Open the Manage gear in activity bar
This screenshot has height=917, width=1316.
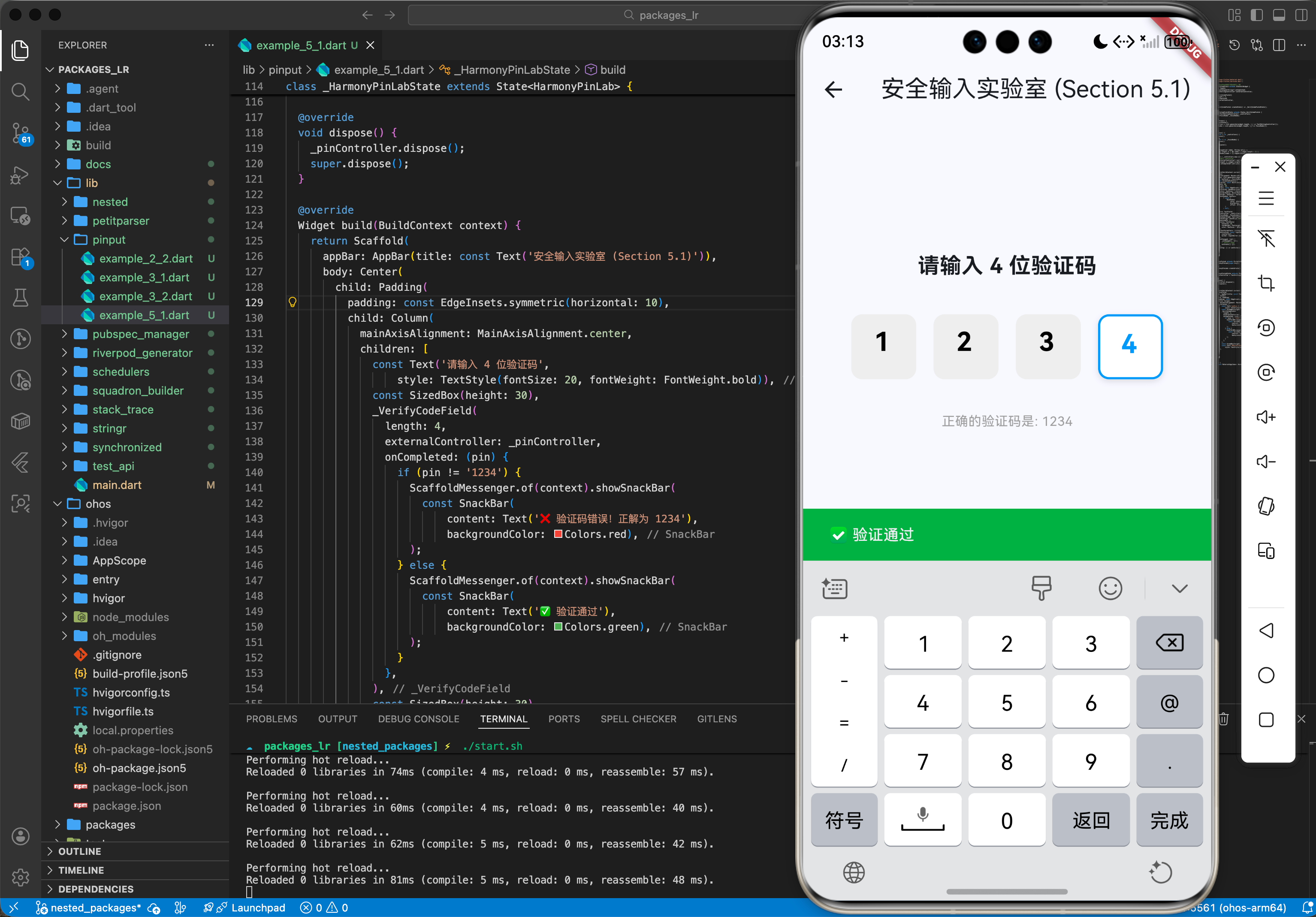(x=21, y=877)
